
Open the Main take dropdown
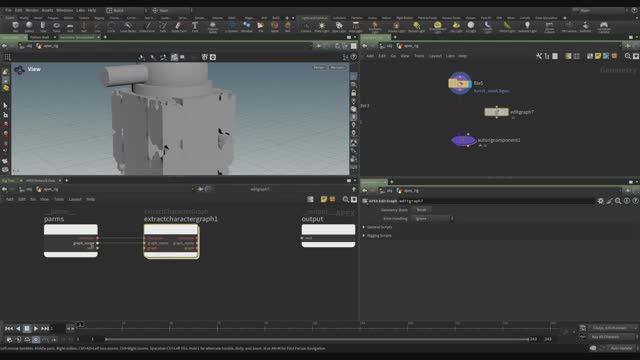[600, 10]
